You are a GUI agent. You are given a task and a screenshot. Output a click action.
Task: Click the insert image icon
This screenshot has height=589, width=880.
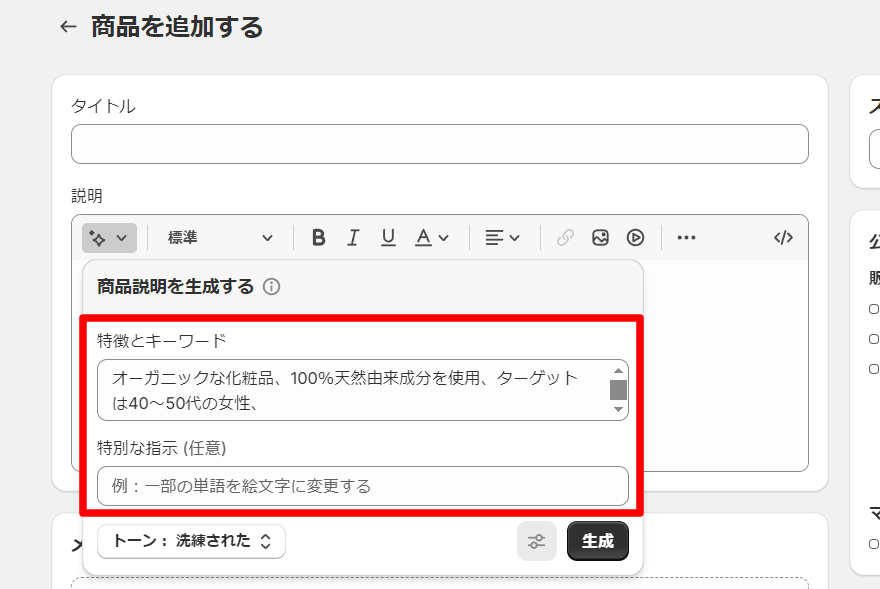[600, 238]
